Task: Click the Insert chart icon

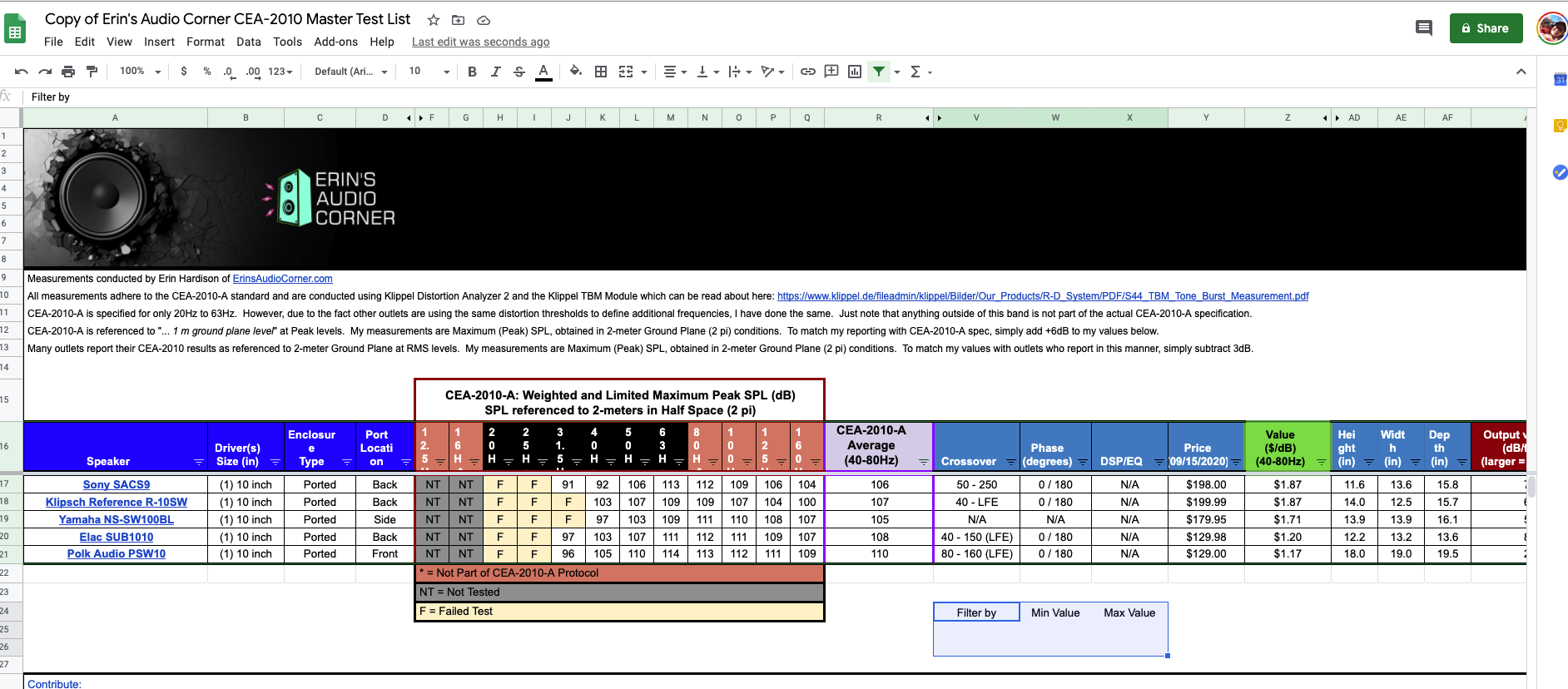Action: [855, 72]
